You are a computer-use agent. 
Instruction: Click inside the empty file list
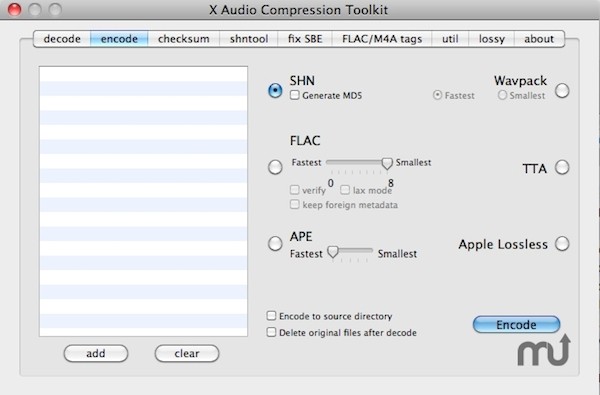click(x=143, y=201)
